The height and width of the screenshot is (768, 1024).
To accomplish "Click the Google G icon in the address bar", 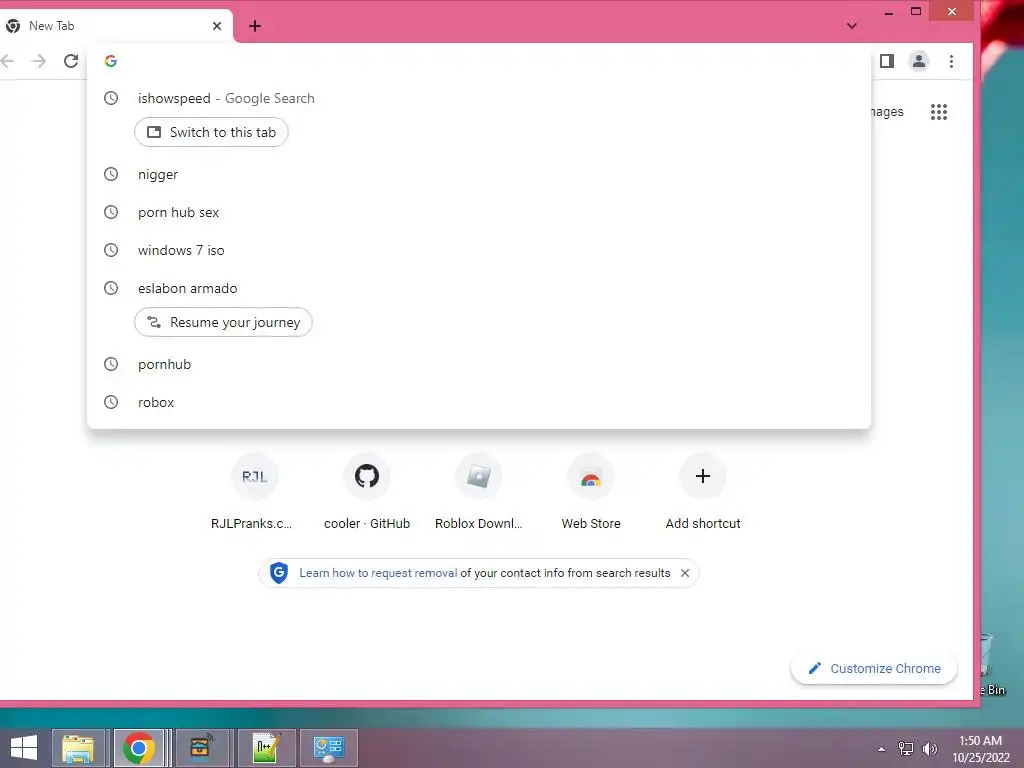I will coord(111,61).
